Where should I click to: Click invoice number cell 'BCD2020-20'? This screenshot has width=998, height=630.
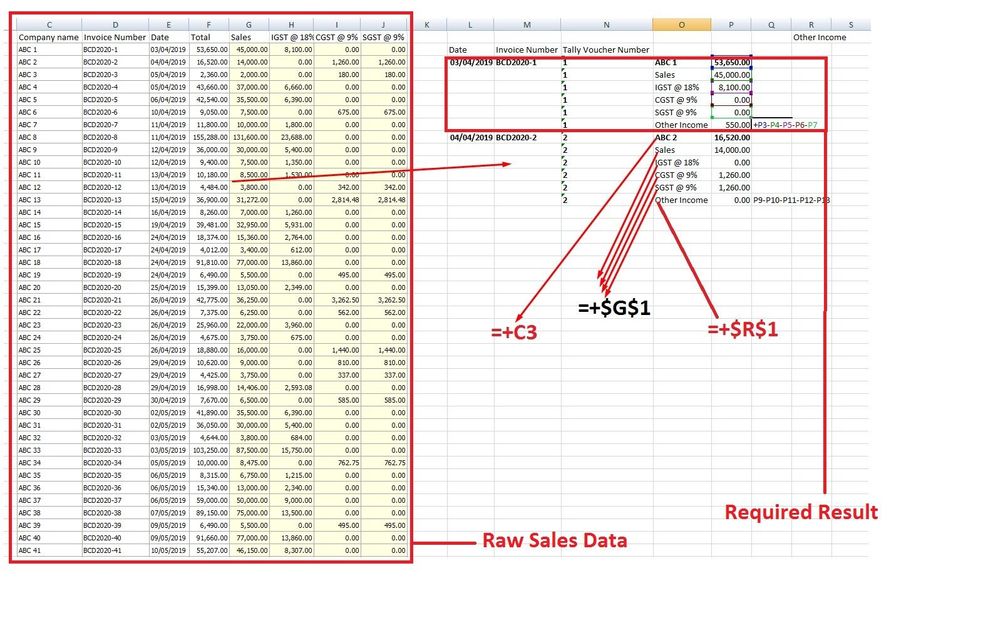tap(115, 288)
